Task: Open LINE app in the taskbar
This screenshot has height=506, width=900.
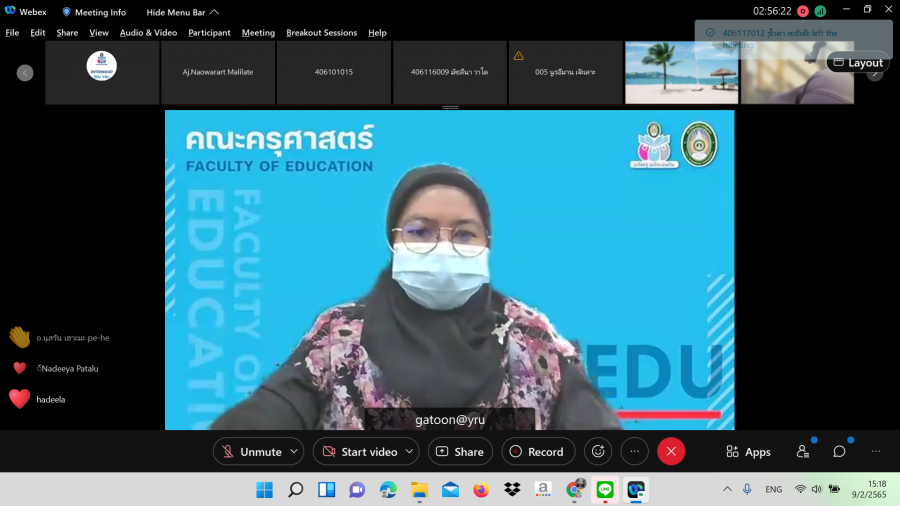Action: (604, 490)
